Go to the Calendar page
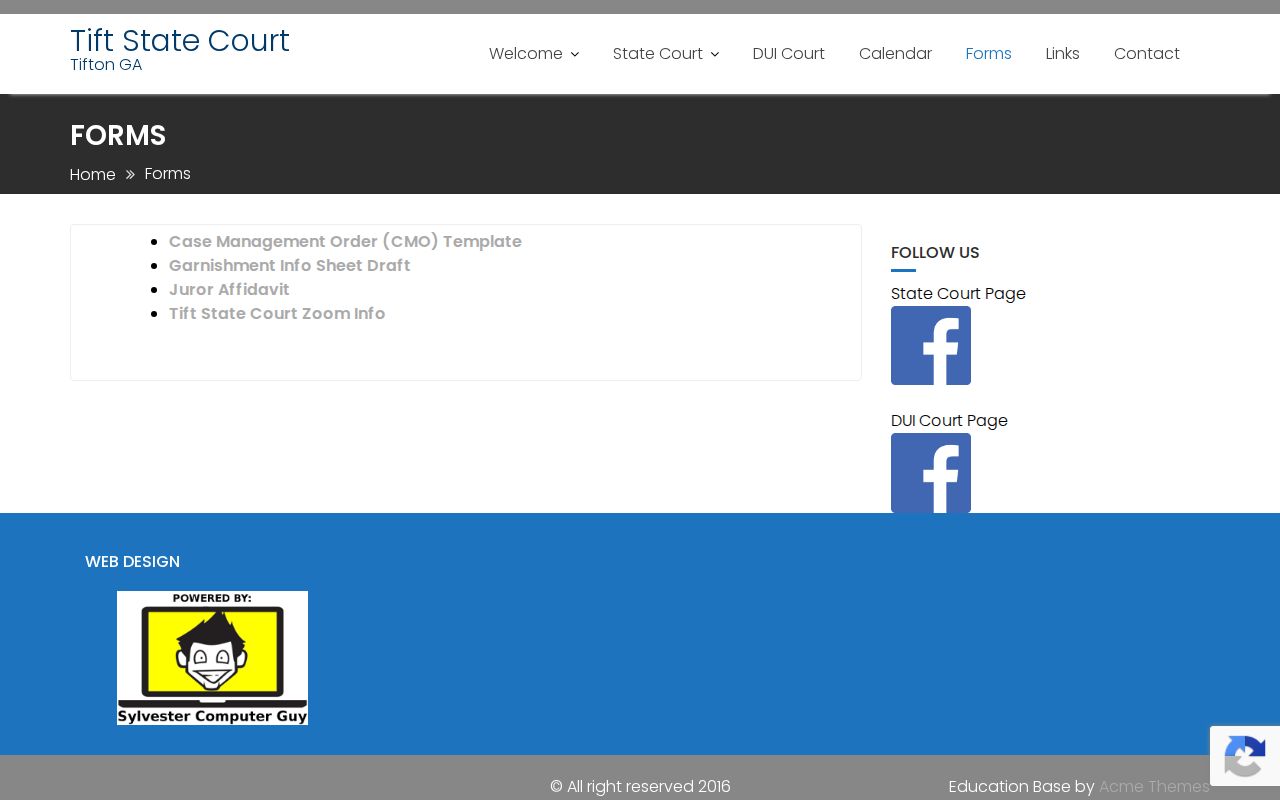The height and width of the screenshot is (800, 1280). pyautogui.click(x=895, y=54)
